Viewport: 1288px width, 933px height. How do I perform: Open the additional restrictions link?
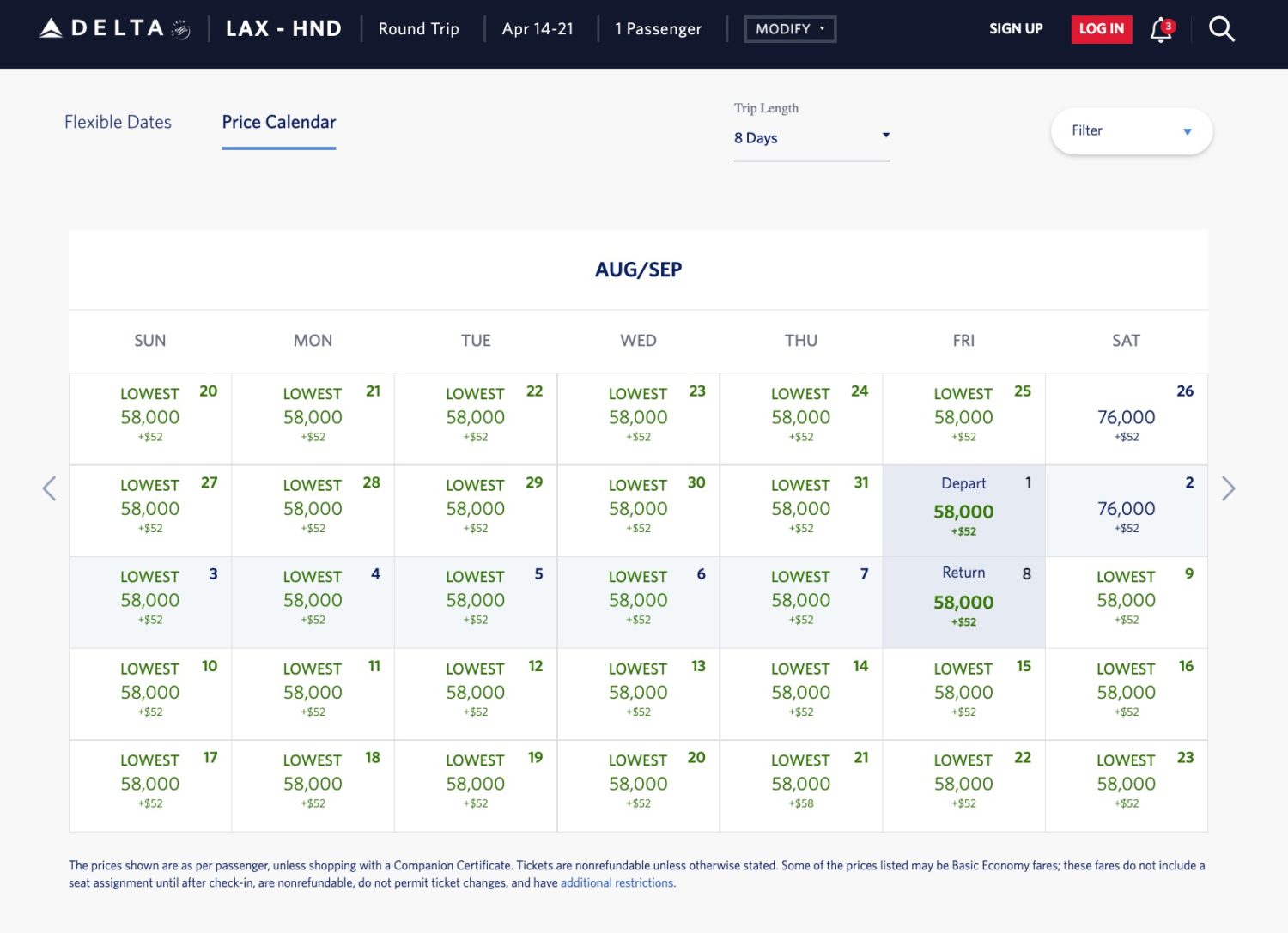coord(617,882)
